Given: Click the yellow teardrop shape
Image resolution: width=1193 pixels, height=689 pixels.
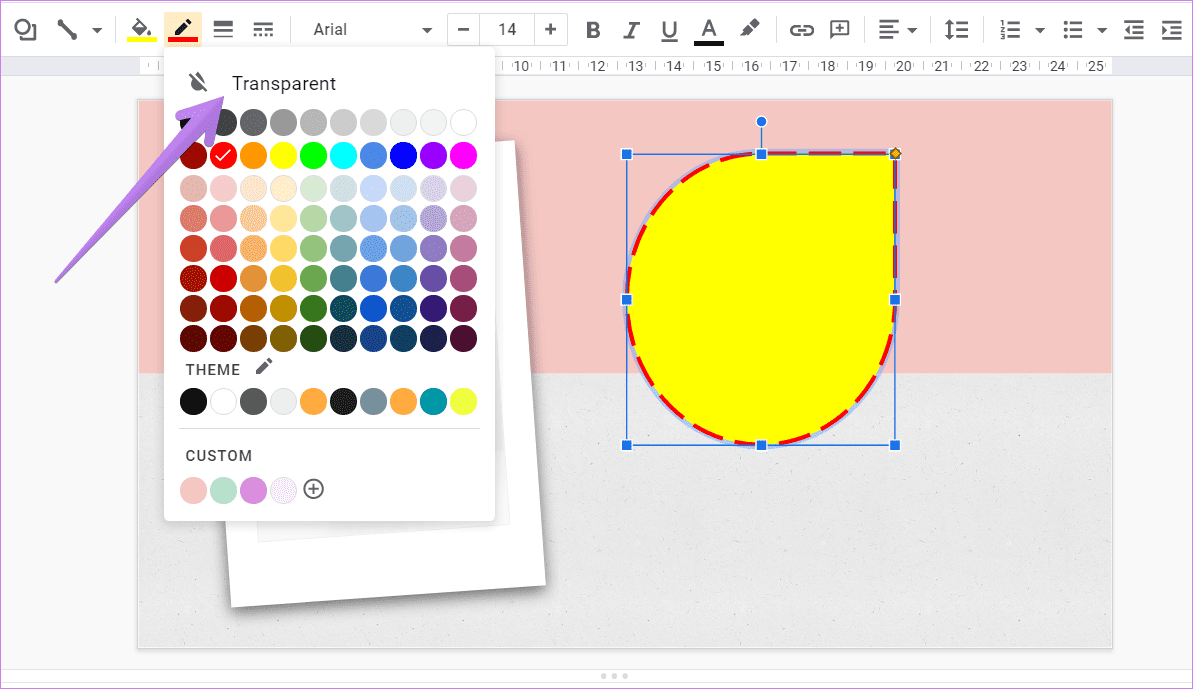Looking at the screenshot, I should click(761, 298).
